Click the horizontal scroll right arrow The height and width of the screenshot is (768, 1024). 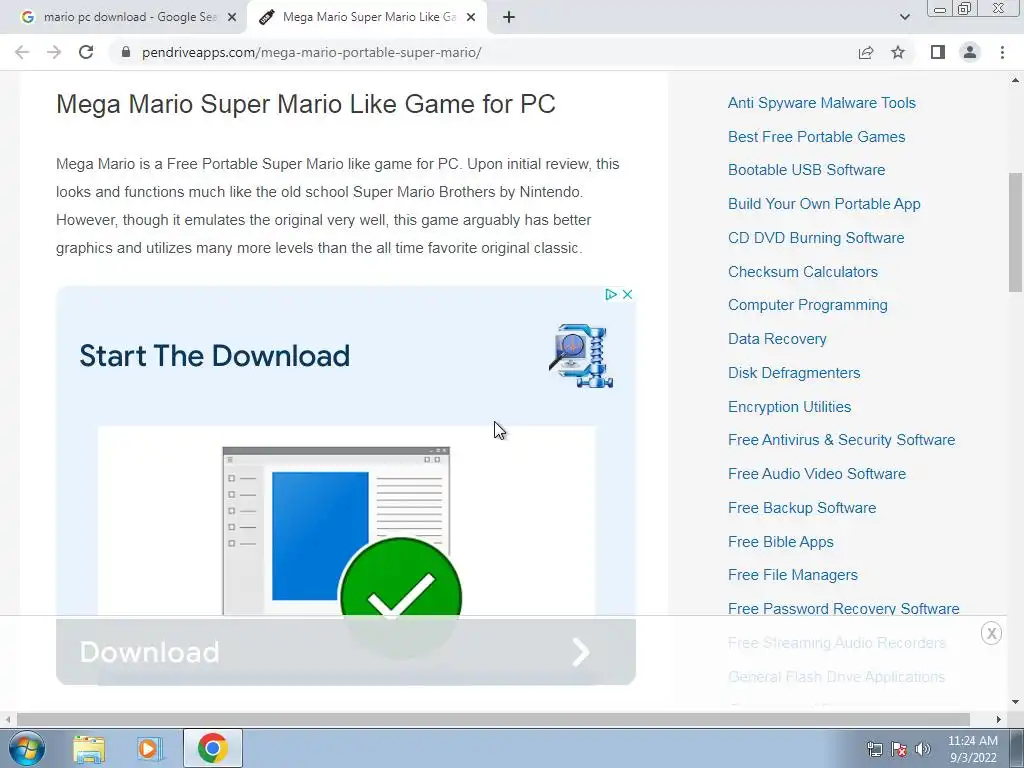999,719
